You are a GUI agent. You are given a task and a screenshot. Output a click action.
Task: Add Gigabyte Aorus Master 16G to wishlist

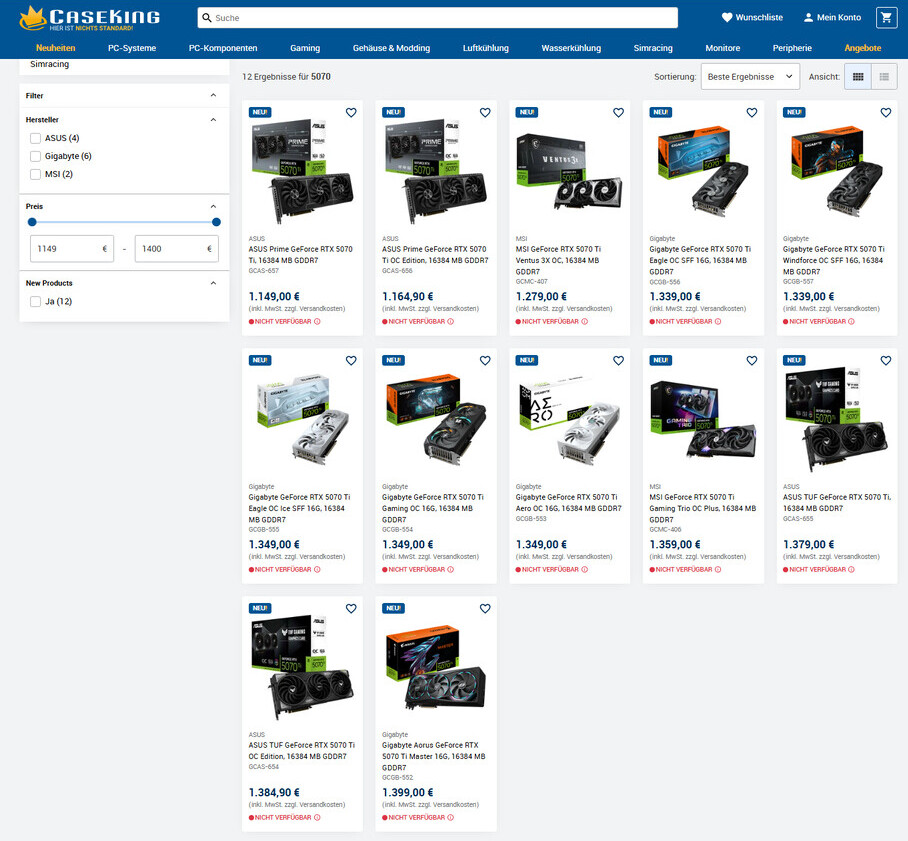pos(485,608)
